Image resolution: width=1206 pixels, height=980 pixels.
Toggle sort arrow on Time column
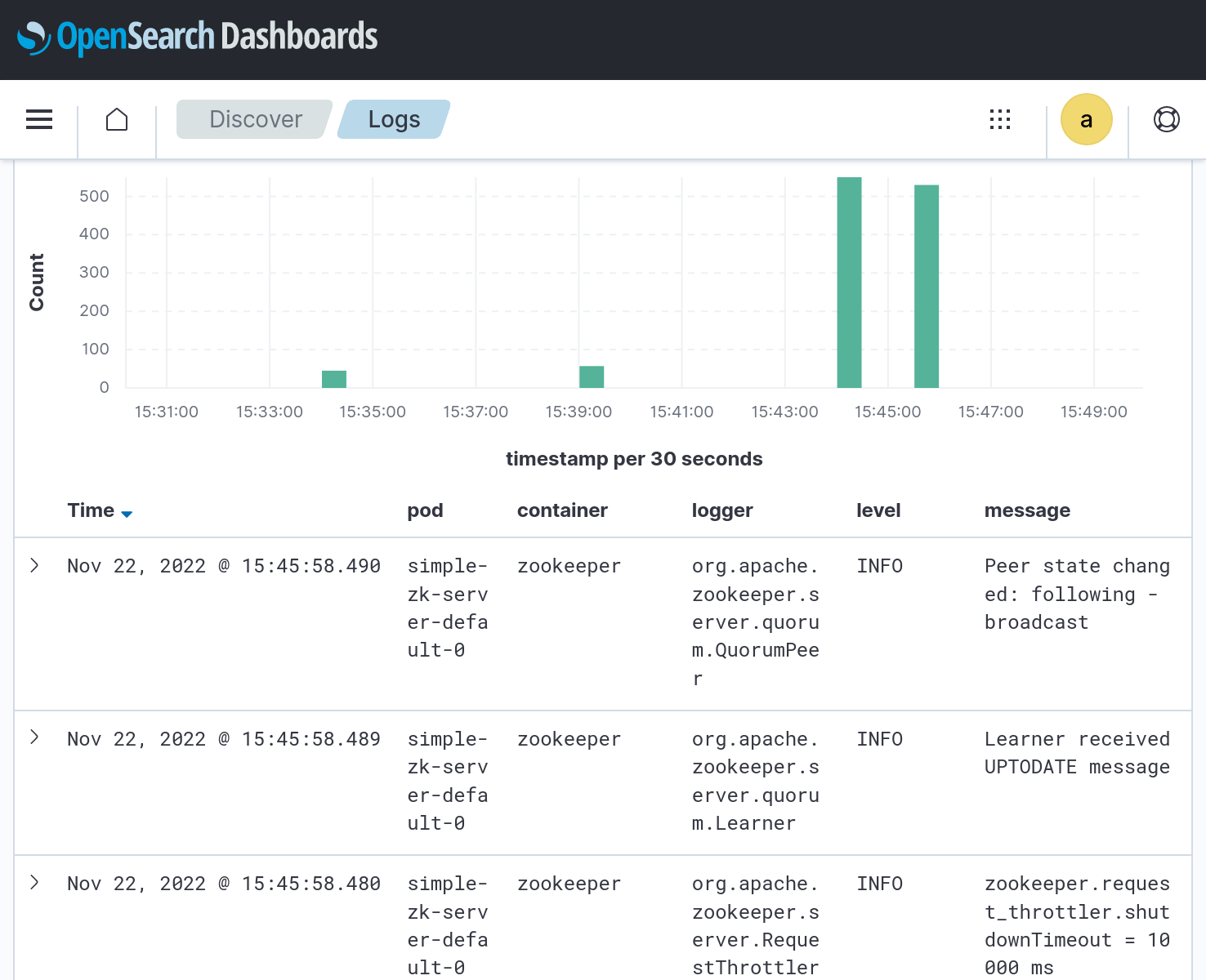click(127, 514)
